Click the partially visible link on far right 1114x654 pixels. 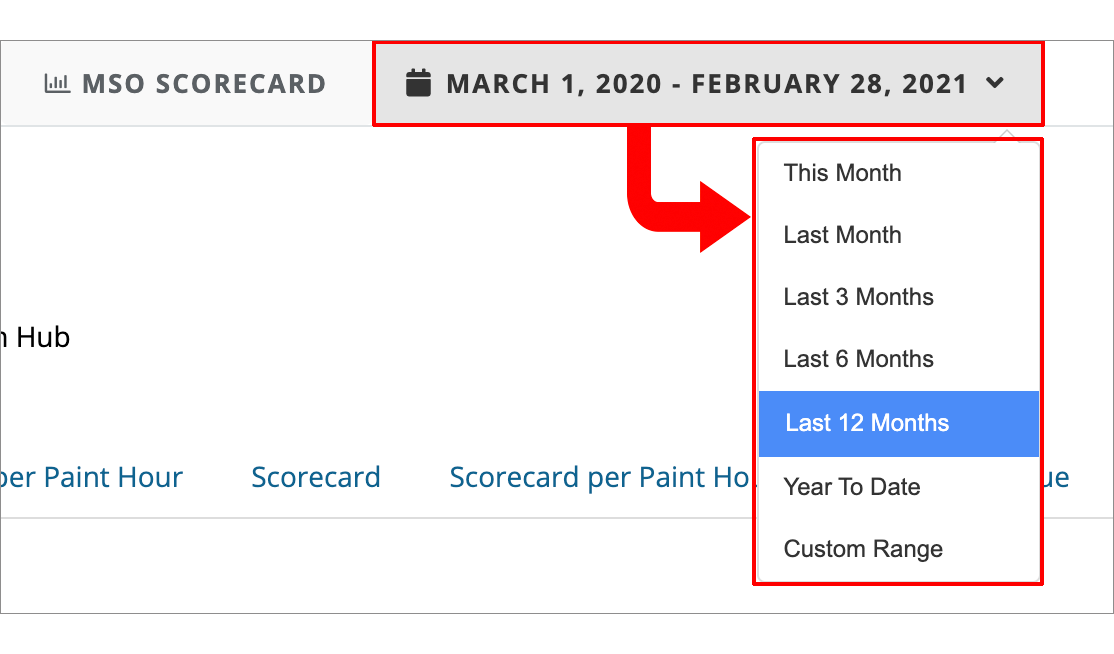[x=1060, y=477]
